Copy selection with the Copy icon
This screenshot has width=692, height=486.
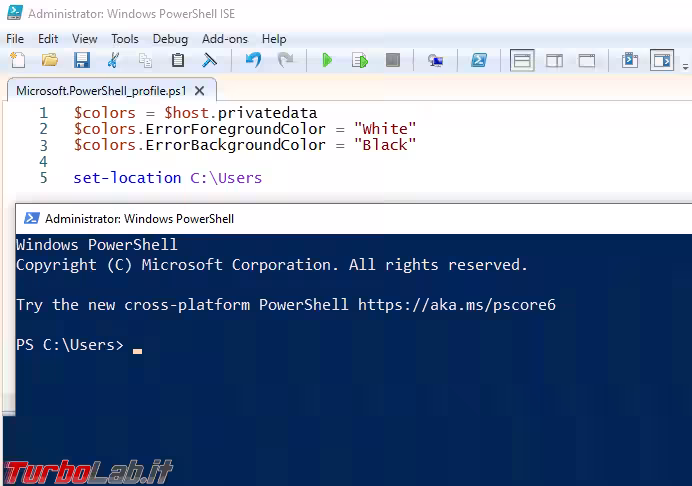[x=145, y=60]
